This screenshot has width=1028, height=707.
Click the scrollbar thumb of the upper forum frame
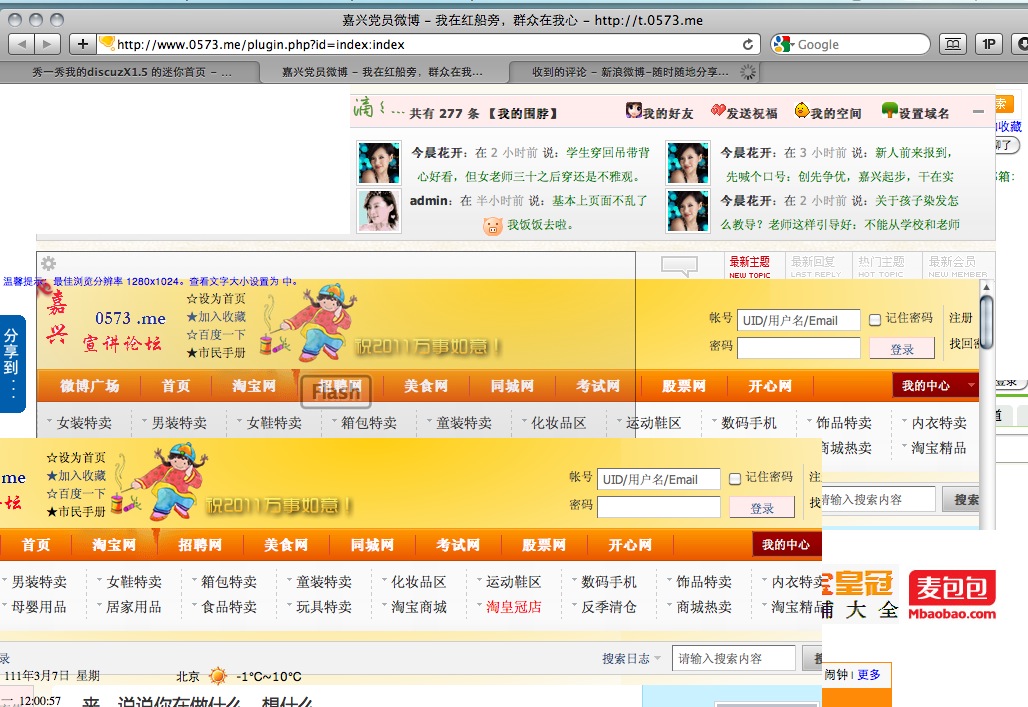point(986,322)
